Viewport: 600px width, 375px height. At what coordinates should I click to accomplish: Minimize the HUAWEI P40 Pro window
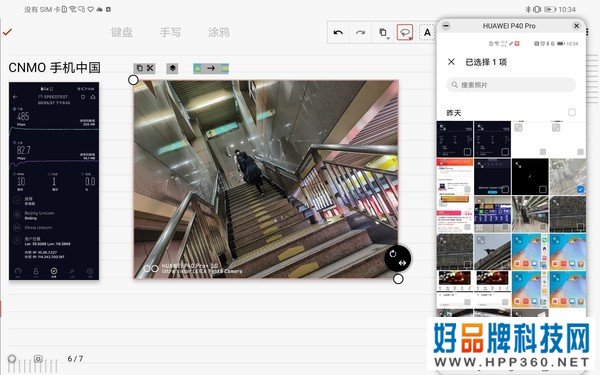(x=446, y=26)
